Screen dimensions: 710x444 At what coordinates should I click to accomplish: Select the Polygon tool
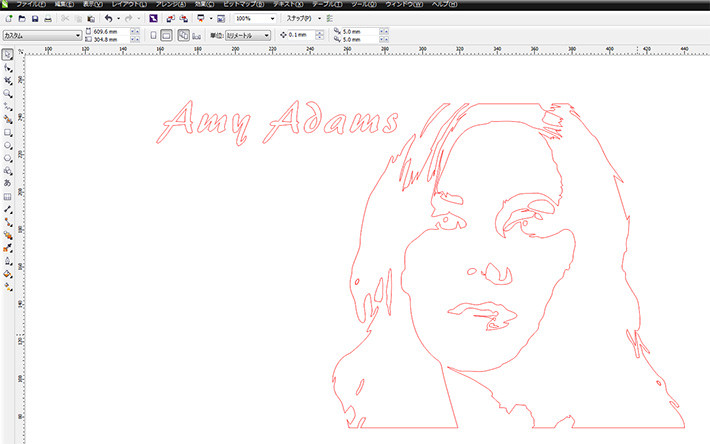coord(8,158)
